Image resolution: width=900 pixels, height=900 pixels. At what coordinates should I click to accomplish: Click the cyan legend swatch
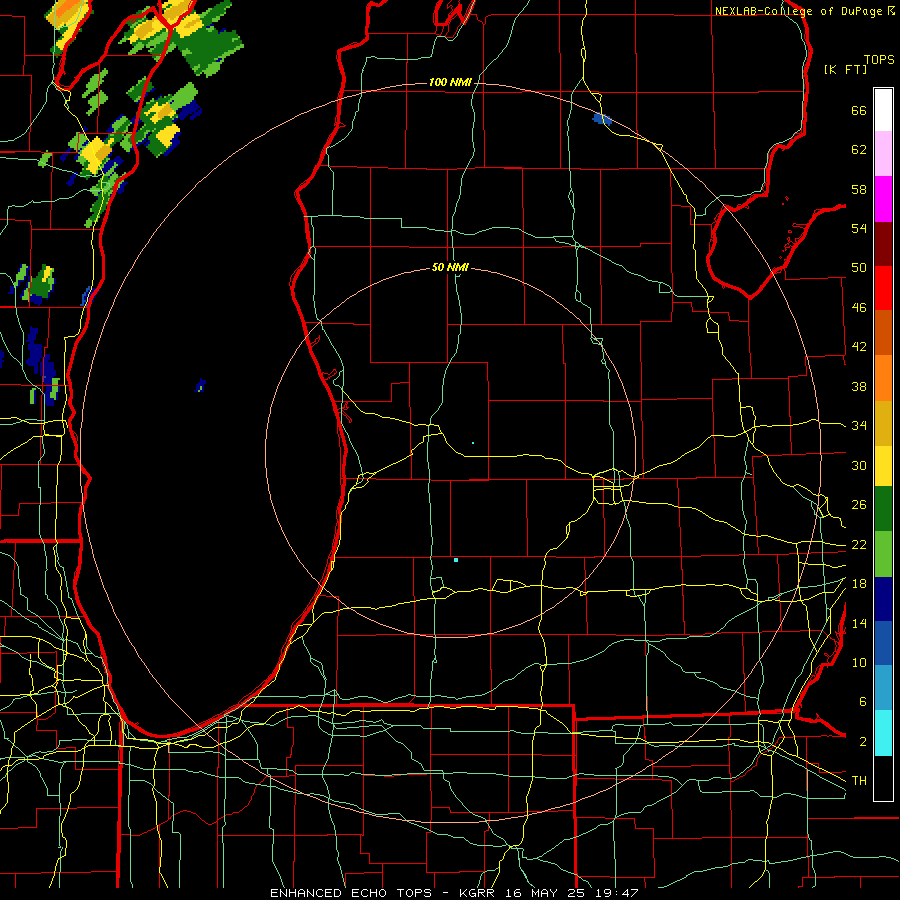click(x=883, y=733)
